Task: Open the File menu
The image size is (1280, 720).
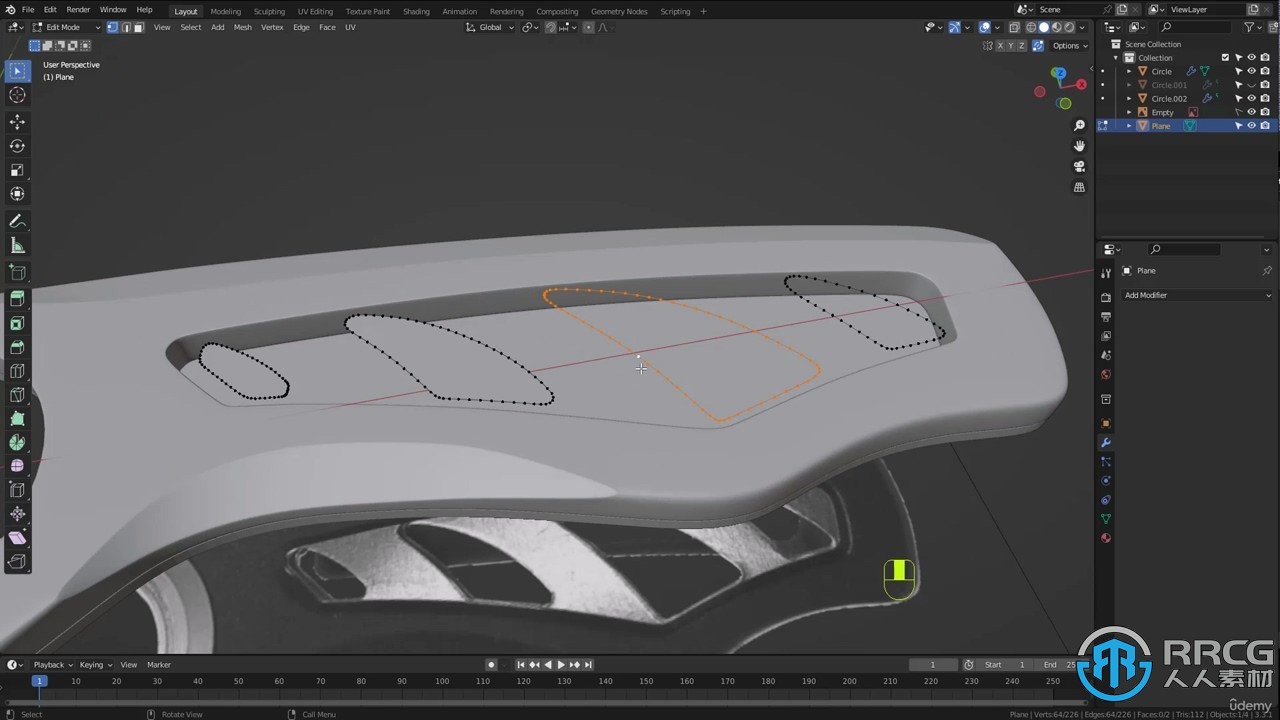Action: pos(28,10)
